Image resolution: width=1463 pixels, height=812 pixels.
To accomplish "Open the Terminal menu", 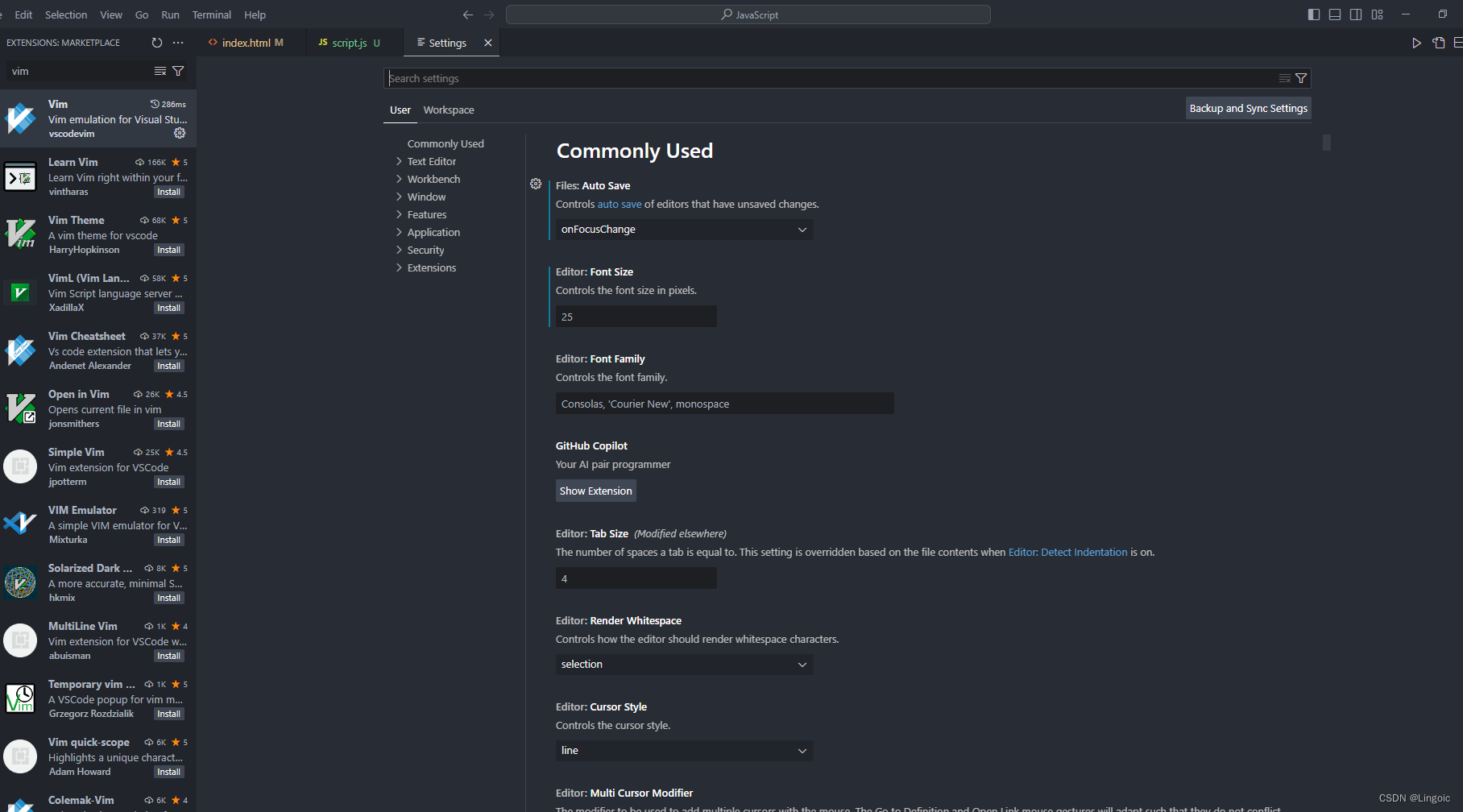I will click(x=212, y=14).
